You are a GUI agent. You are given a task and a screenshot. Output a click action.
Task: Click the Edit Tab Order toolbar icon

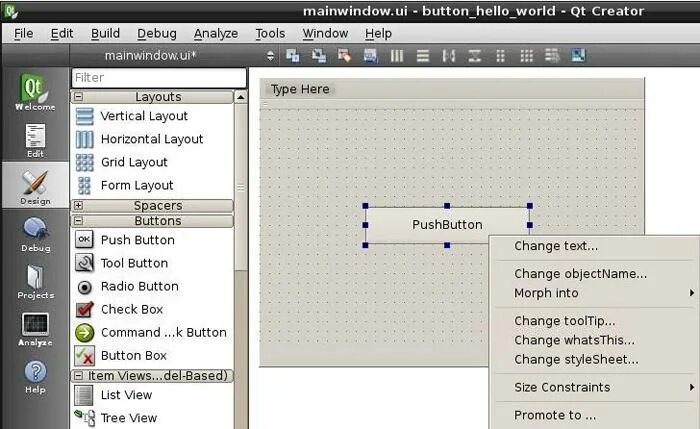pos(371,56)
